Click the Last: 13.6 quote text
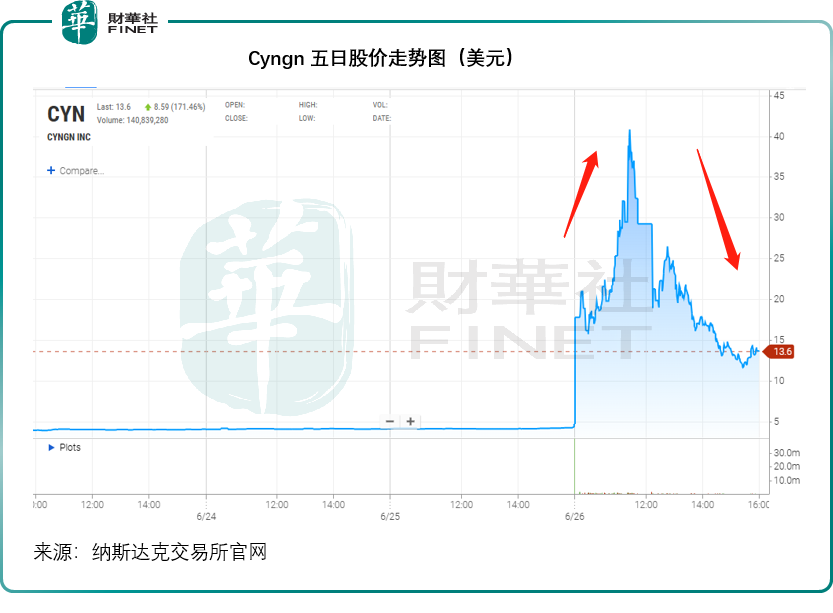Screen dimensions: 833x613 click(x=114, y=107)
